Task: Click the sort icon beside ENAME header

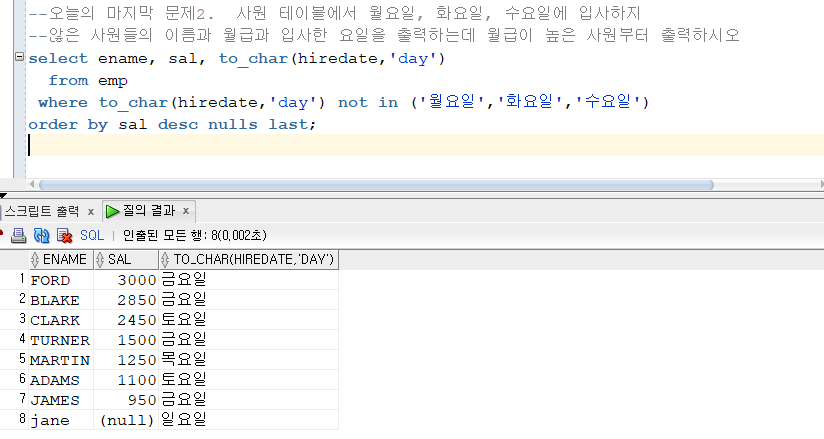Action: (x=35, y=259)
